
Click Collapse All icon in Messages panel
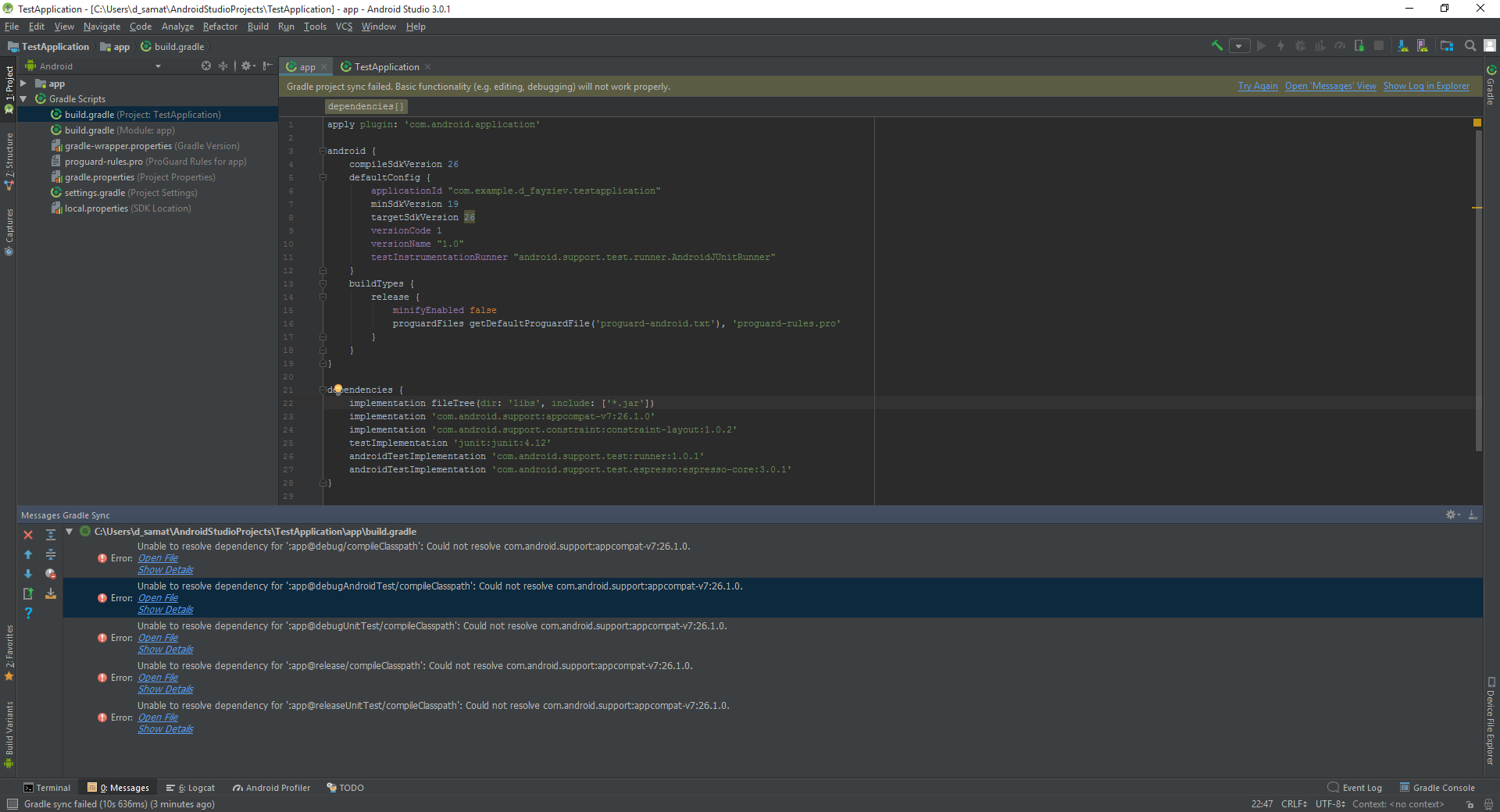[51, 554]
